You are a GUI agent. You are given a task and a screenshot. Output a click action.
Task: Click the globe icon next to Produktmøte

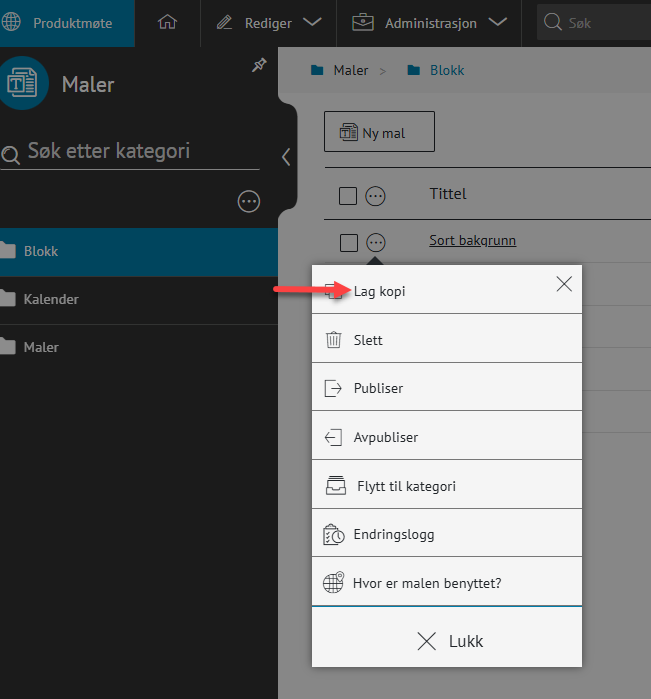click(13, 23)
